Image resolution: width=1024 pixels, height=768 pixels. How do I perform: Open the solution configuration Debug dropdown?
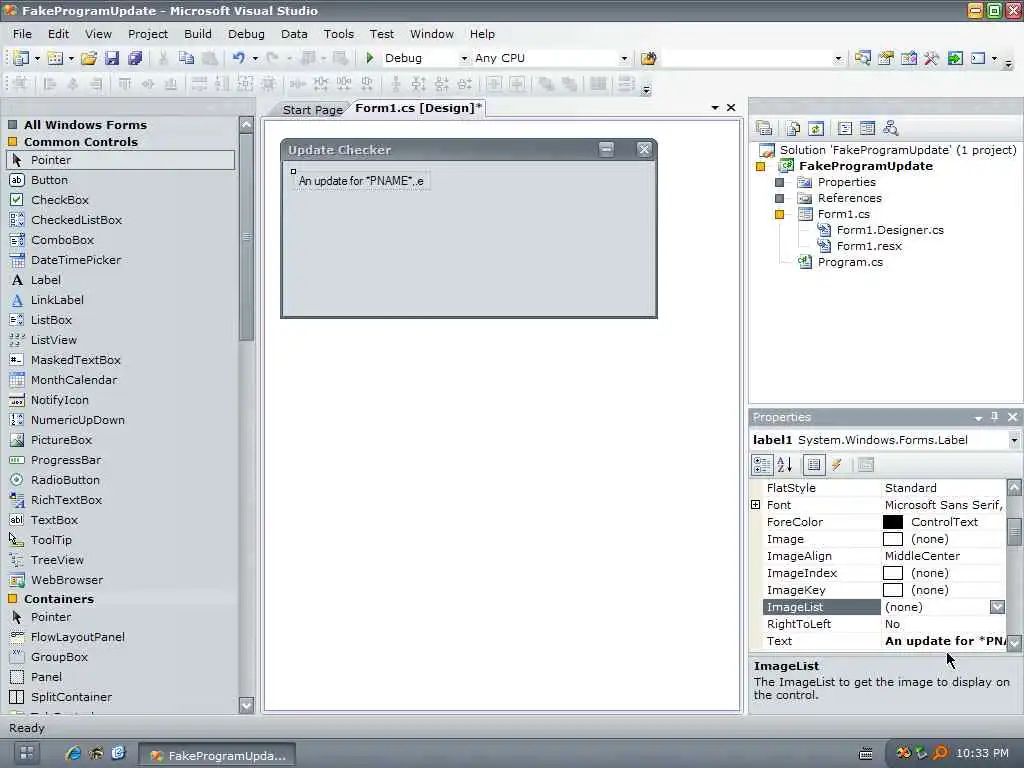tap(464, 58)
